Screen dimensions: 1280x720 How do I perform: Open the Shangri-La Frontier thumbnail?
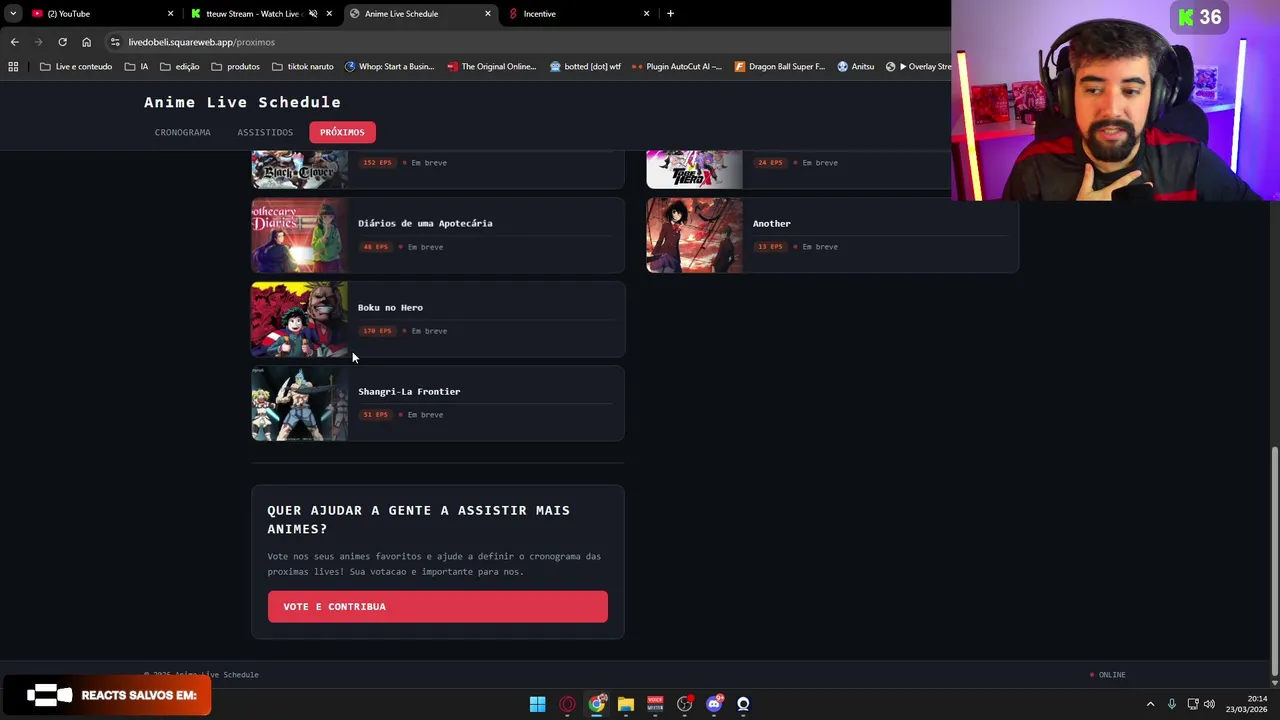(x=299, y=403)
